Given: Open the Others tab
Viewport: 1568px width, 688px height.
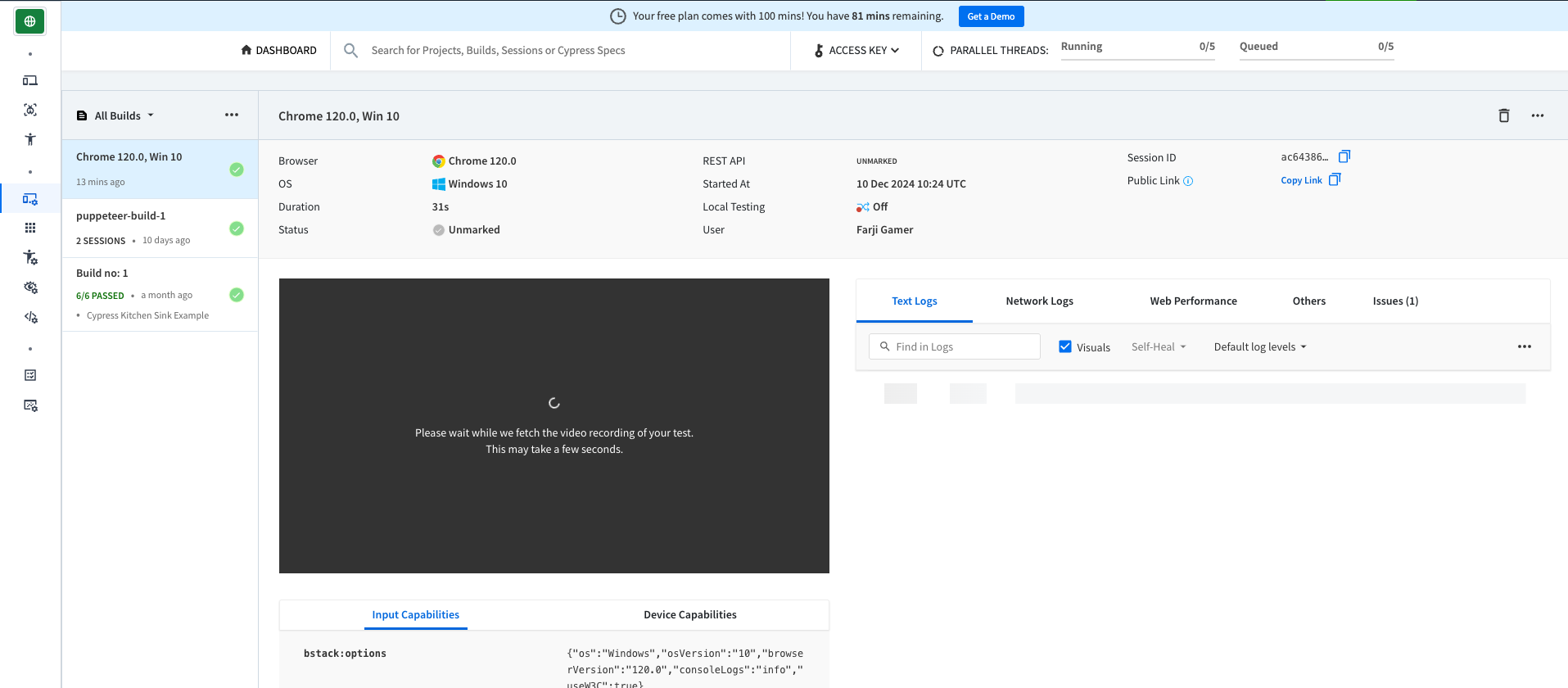Looking at the screenshot, I should (1308, 301).
